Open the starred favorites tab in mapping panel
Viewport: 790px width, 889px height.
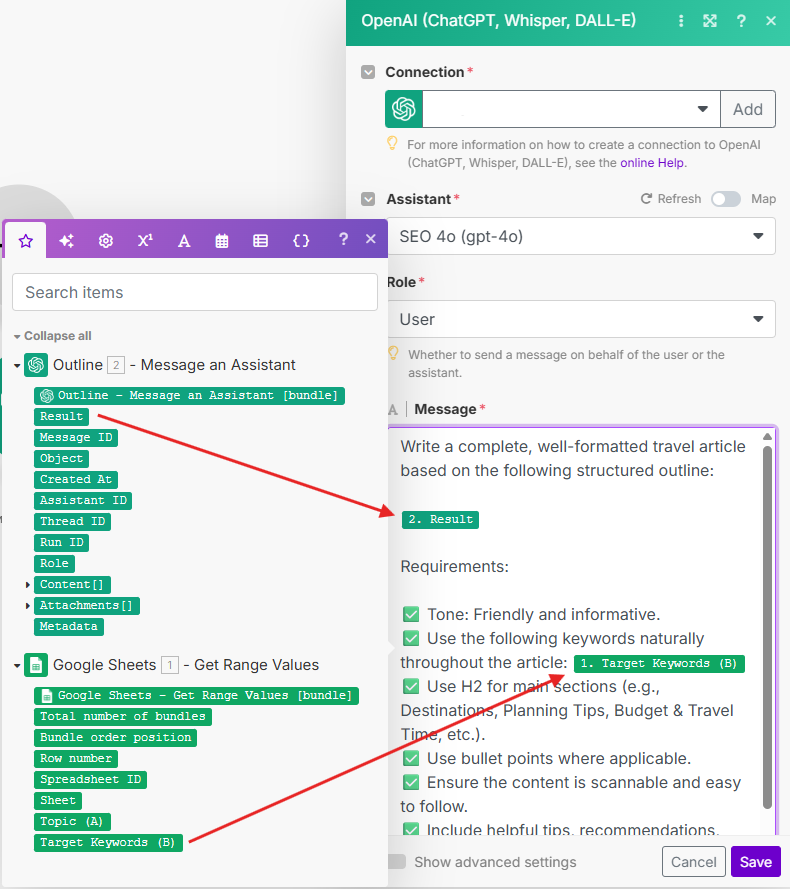tap(26, 241)
